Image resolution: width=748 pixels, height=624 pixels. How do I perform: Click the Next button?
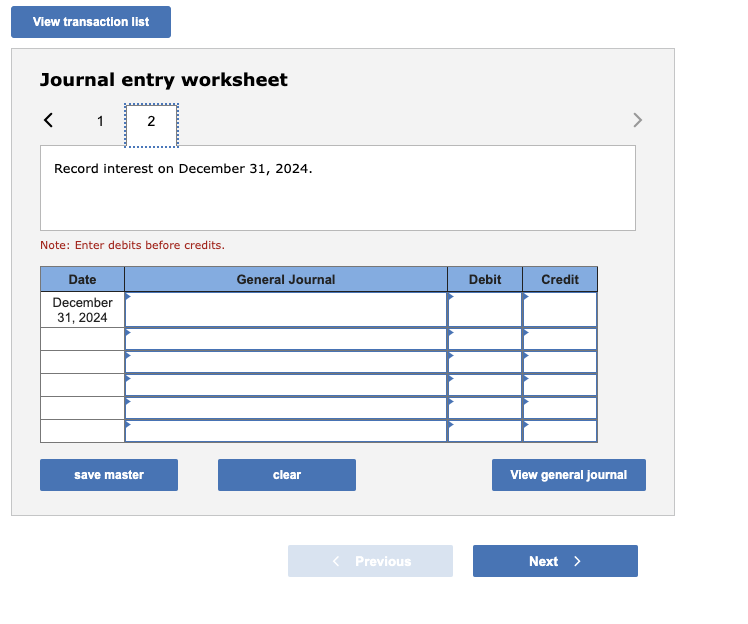click(555, 561)
